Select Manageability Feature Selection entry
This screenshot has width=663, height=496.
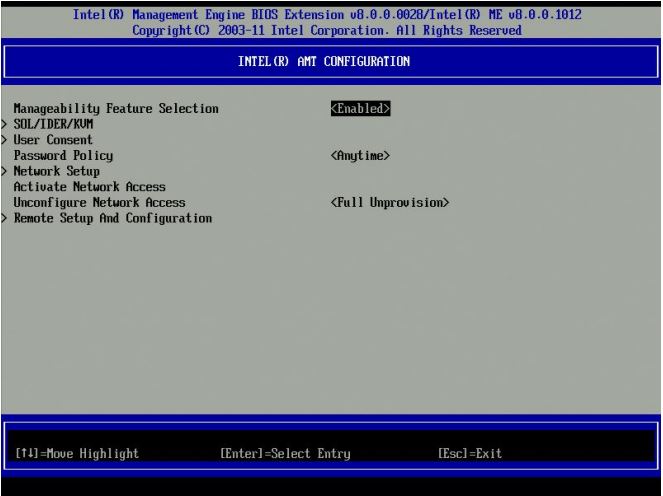[x=116, y=109]
